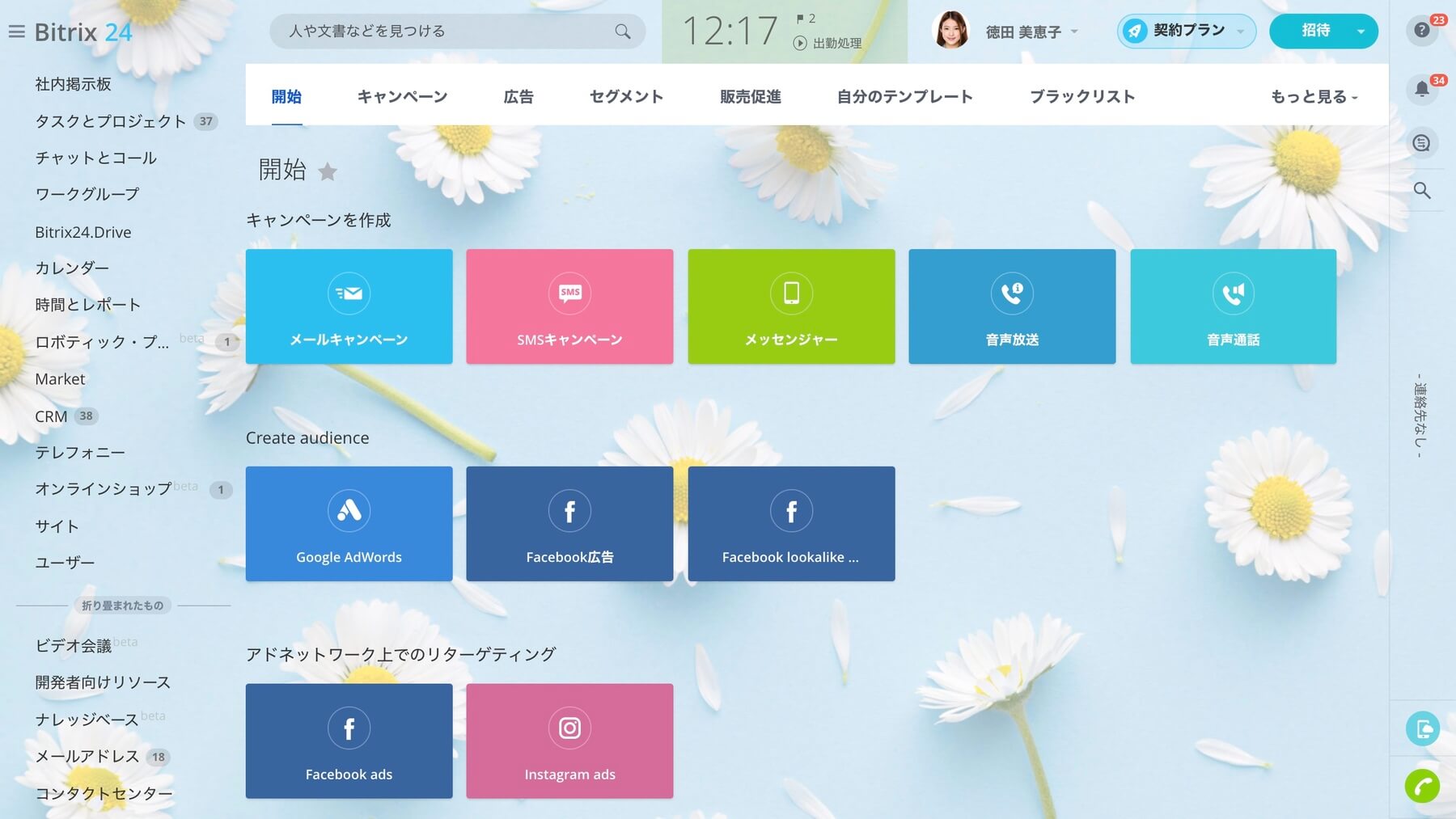Open the 広告 tab
The width and height of the screenshot is (1456, 819).
[x=518, y=97]
